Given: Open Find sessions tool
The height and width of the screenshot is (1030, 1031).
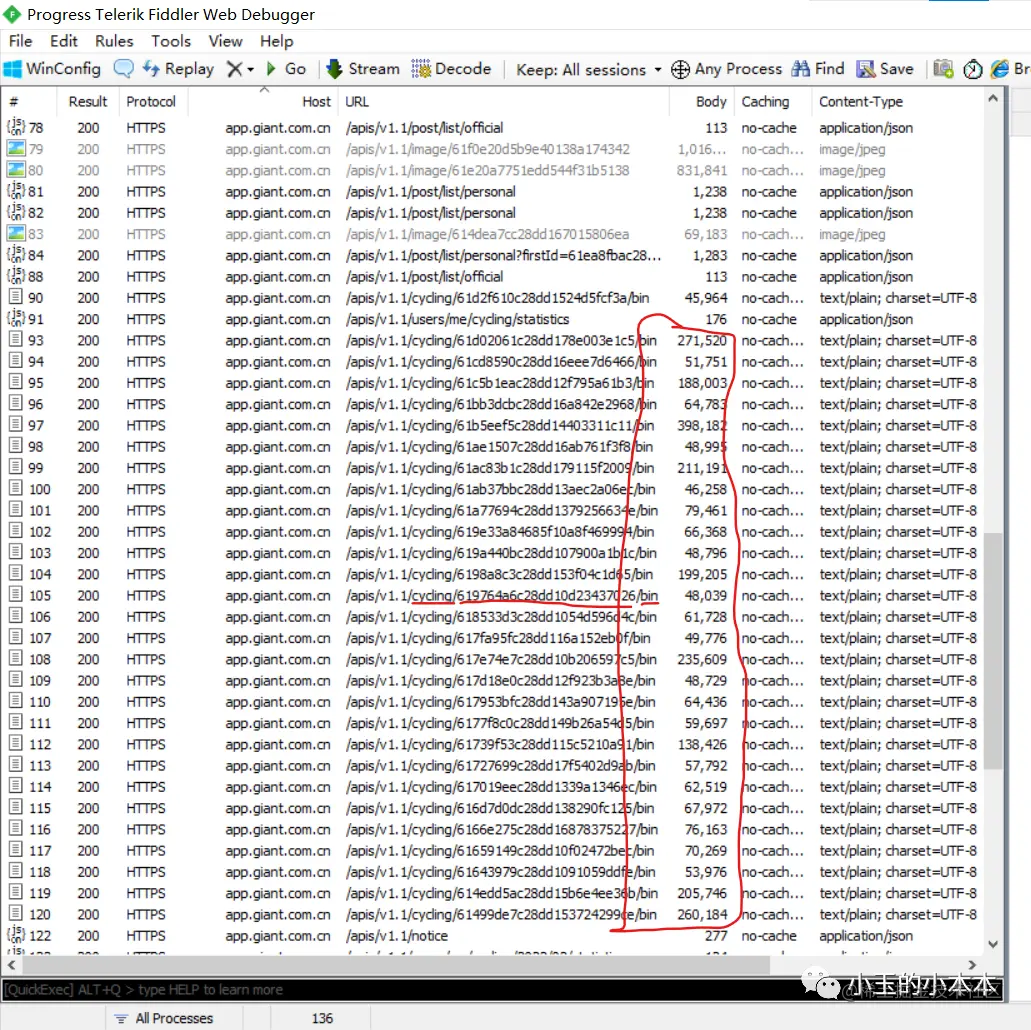Looking at the screenshot, I should tap(818, 69).
